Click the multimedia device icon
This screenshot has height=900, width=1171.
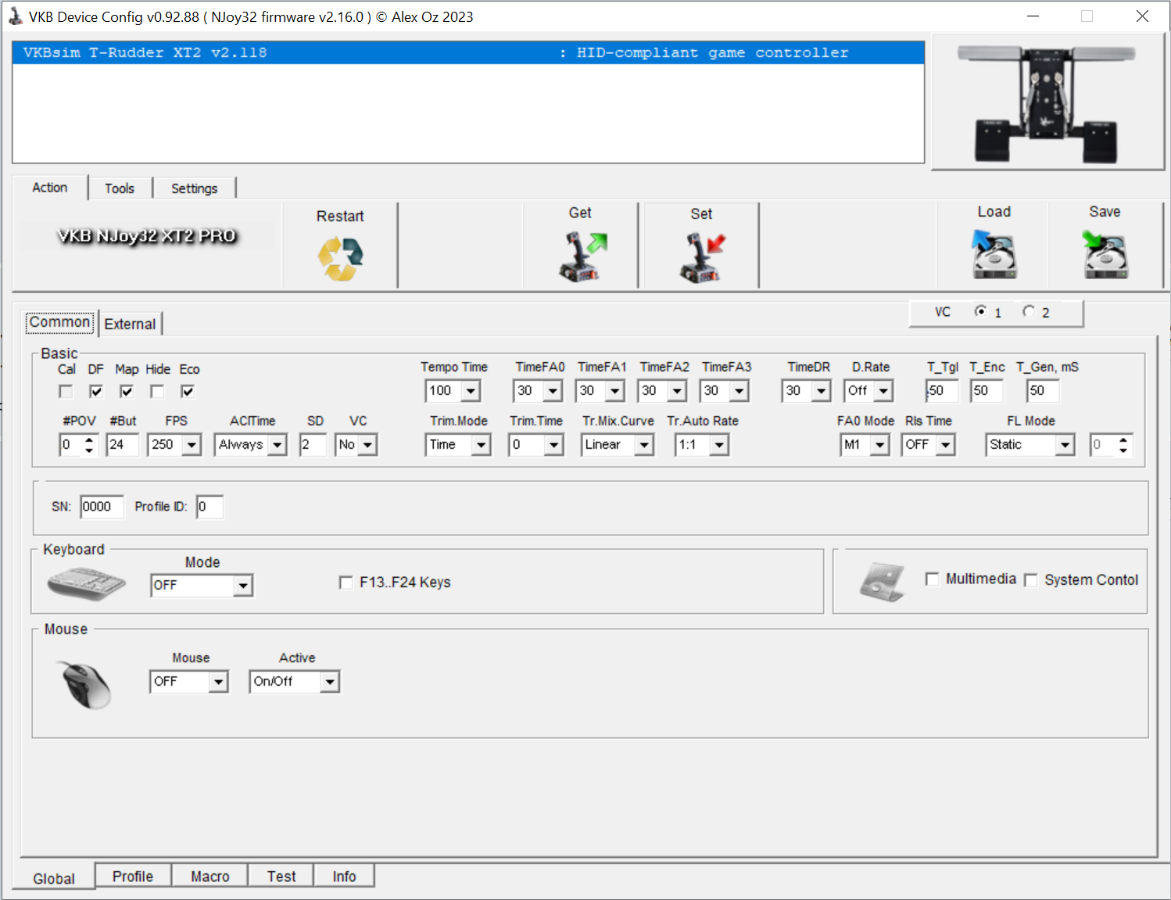tap(882, 582)
